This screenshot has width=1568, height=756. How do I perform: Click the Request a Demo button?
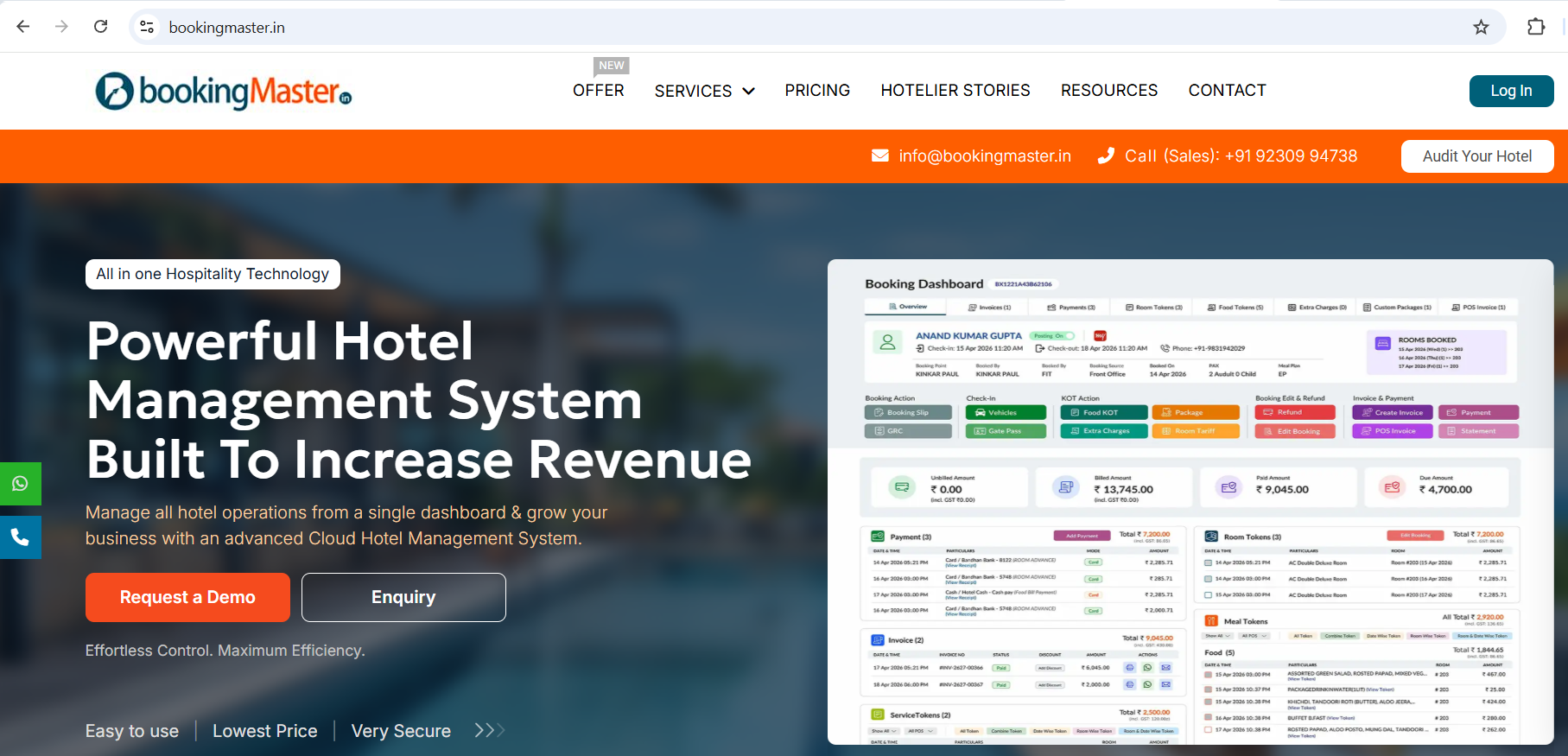[187, 597]
